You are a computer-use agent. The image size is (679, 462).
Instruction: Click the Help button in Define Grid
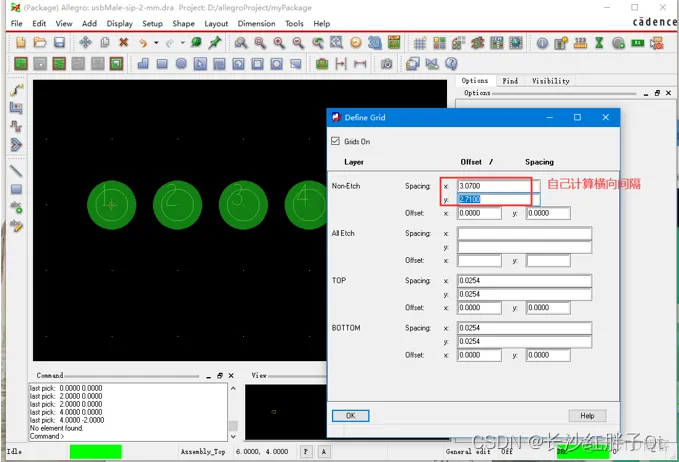click(x=587, y=416)
